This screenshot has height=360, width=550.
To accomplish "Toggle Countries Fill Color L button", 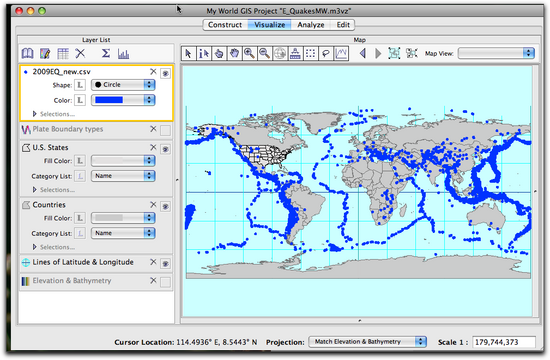I will click(80, 218).
